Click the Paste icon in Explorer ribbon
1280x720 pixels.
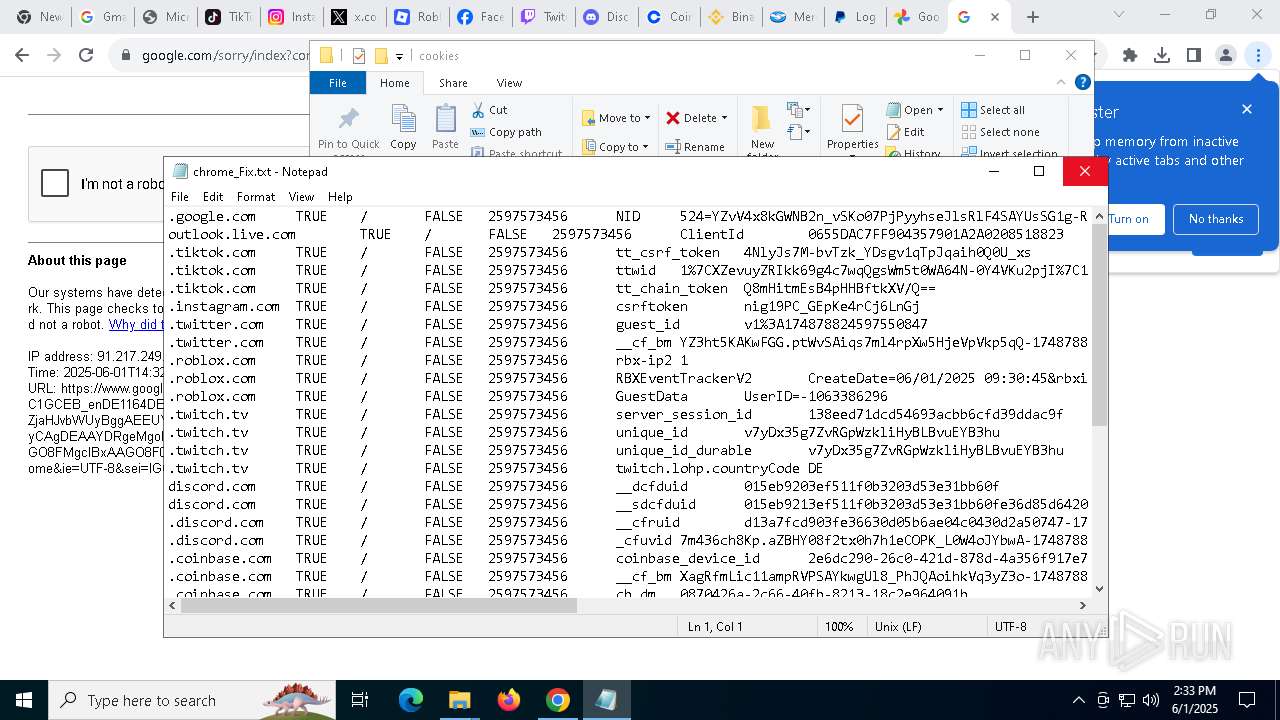[x=446, y=120]
